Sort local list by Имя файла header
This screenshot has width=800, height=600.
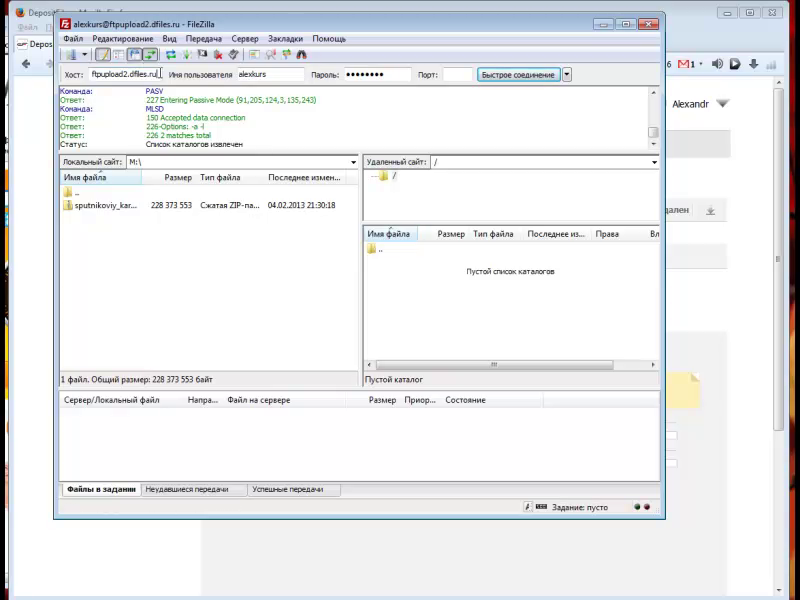pyautogui.click(x=101, y=178)
